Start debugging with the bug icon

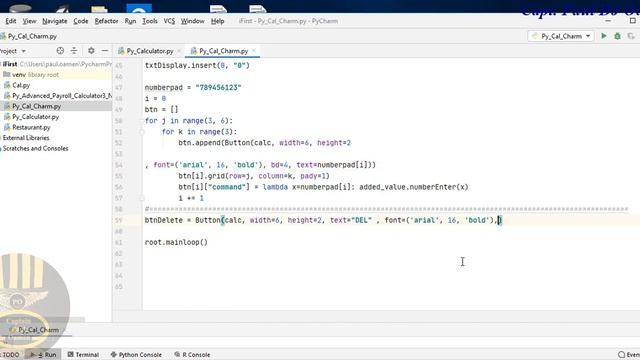tap(618, 36)
